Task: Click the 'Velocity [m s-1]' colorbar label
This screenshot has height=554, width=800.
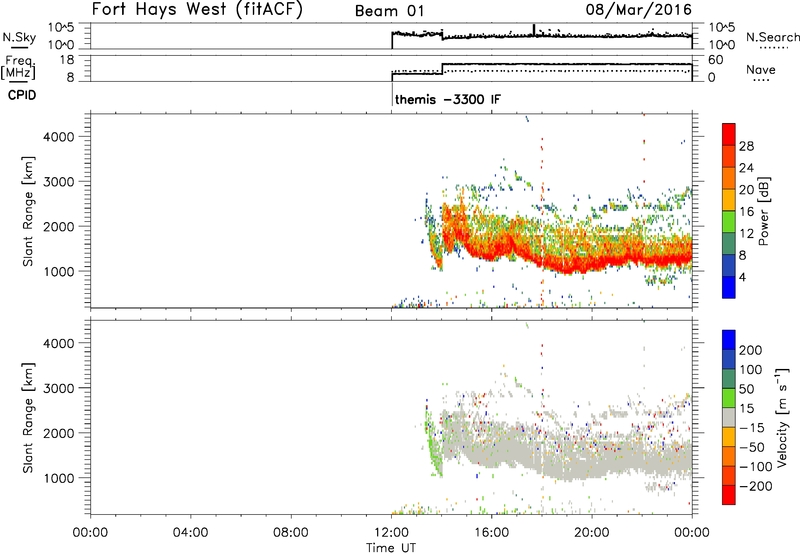Action: pyautogui.click(x=782, y=417)
